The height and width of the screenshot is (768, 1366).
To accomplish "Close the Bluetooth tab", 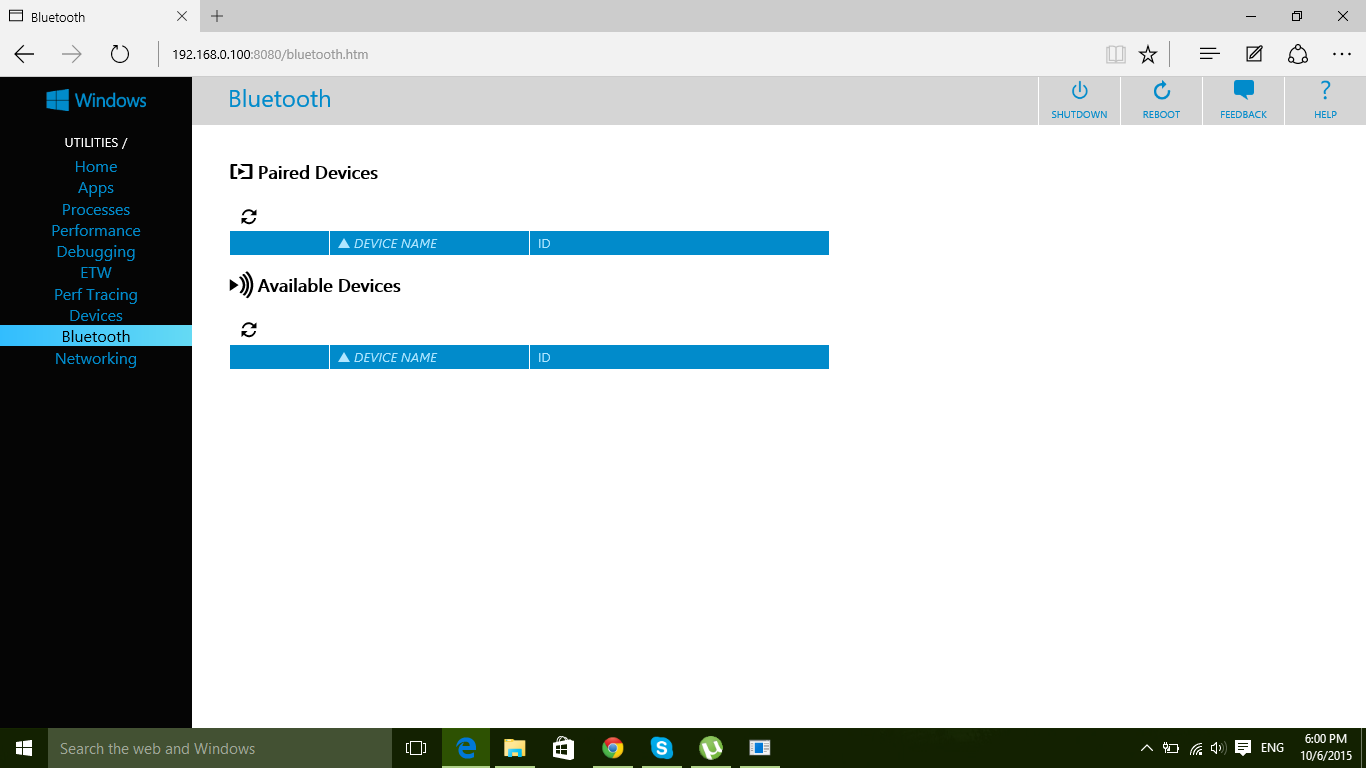I will pos(181,17).
